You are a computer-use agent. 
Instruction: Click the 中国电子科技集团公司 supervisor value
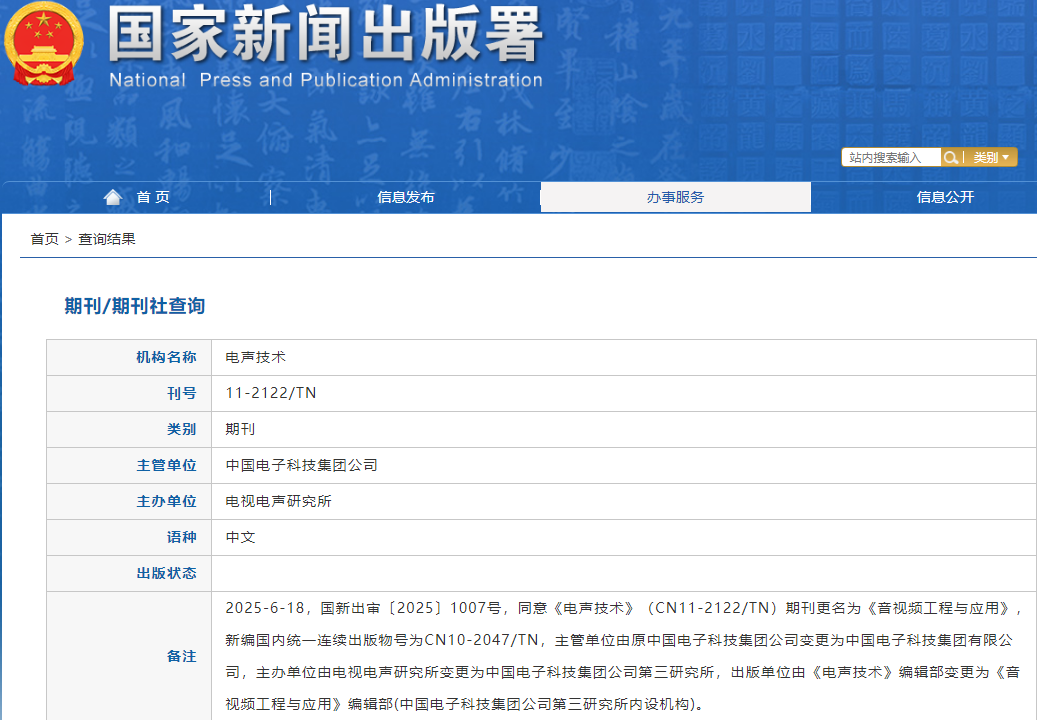point(302,465)
